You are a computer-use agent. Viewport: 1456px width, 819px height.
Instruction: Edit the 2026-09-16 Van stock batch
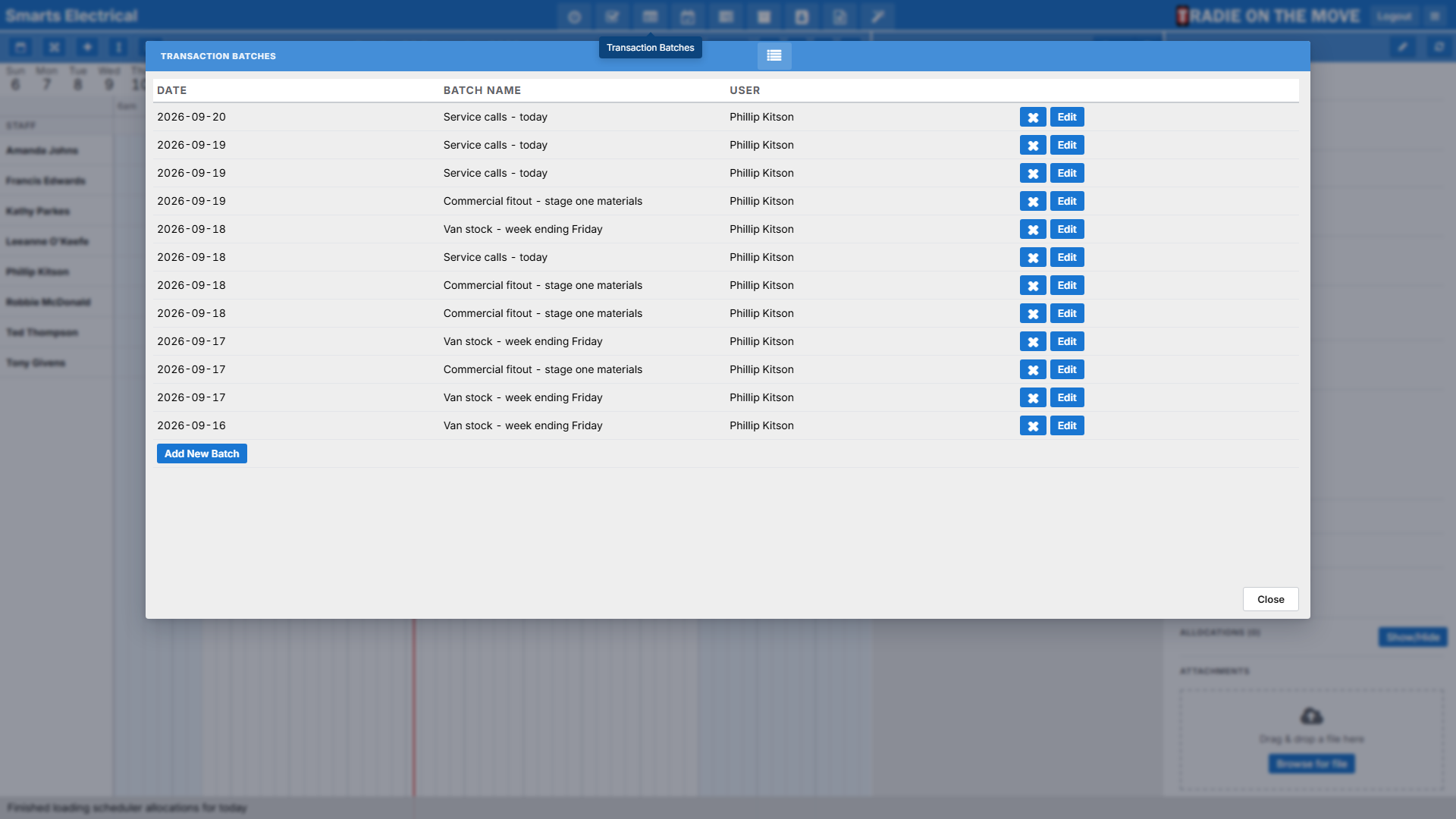(x=1067, y=425)
